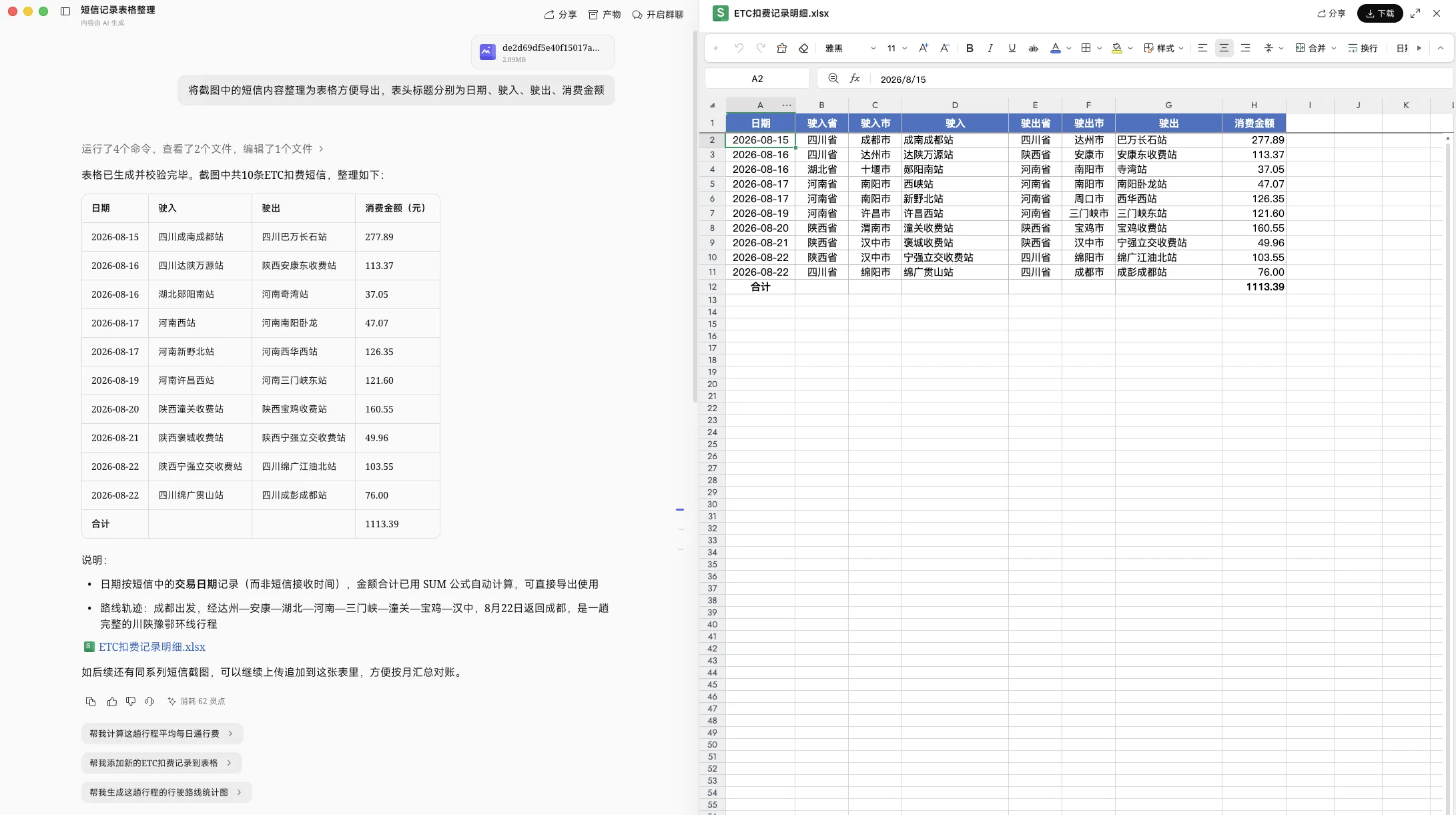Image resolution: width=1456 pixels, height=815 pixels.
Task: Open the cell borders dropdown arrow
Action: 1100,48
